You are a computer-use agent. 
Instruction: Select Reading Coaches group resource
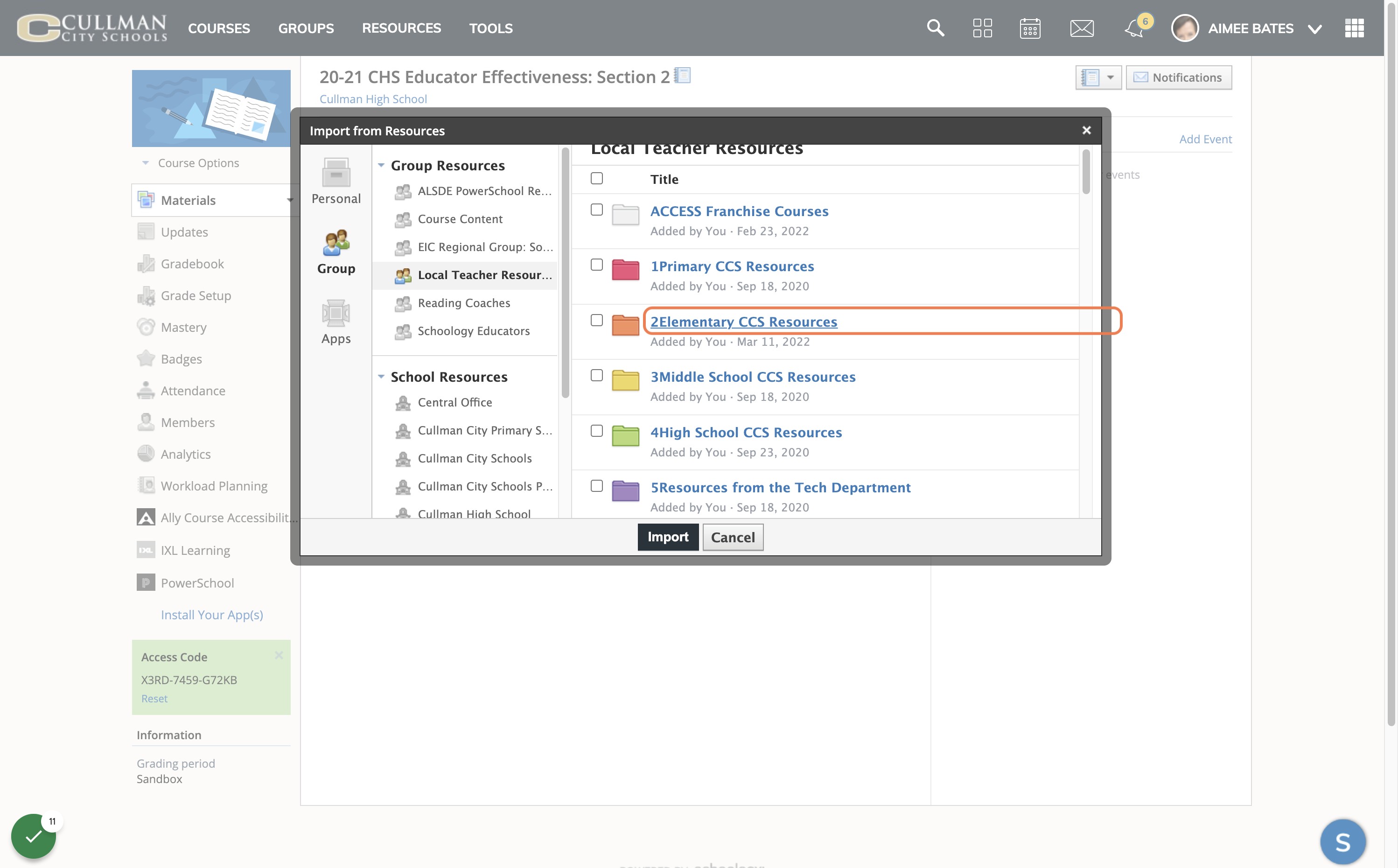coord(465,303)
